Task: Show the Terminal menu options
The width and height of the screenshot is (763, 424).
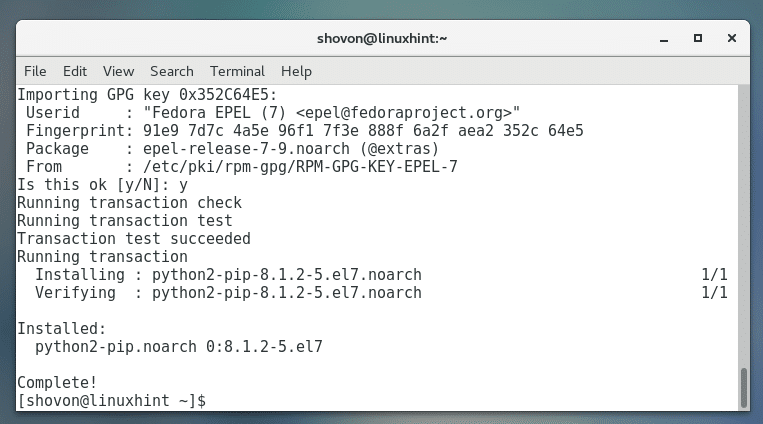Action: pos(237,71)
